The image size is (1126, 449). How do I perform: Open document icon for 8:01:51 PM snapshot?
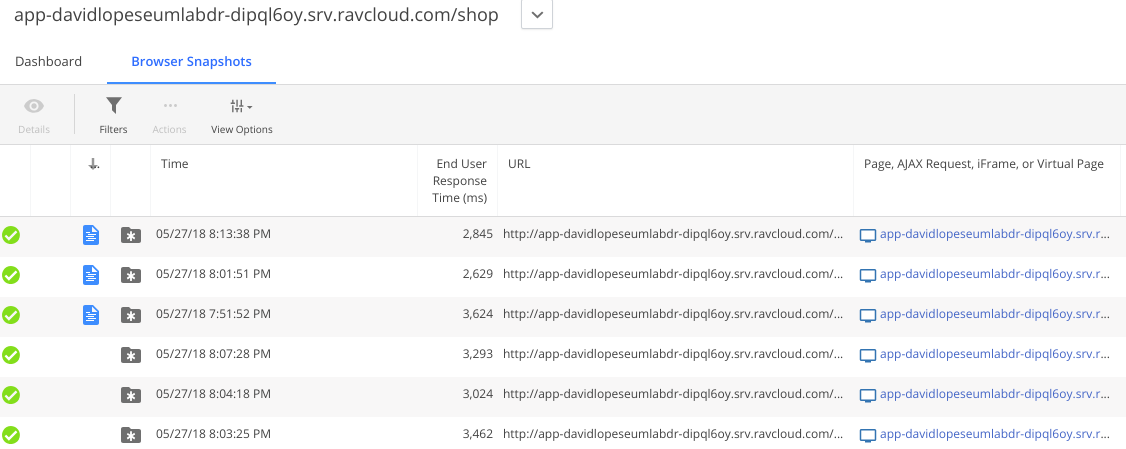pyautogui.click(x=91, y=275)
